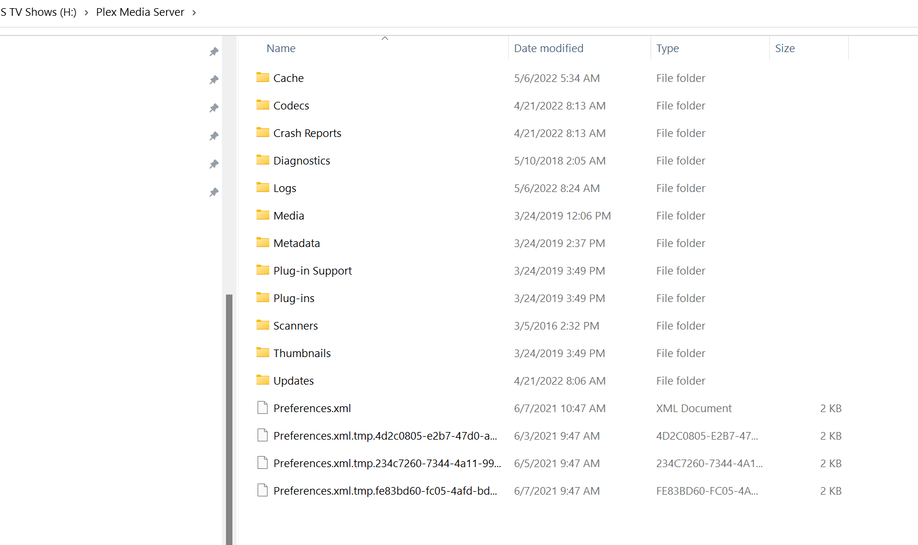Select the Thumbnails folder name

[302, 353]
